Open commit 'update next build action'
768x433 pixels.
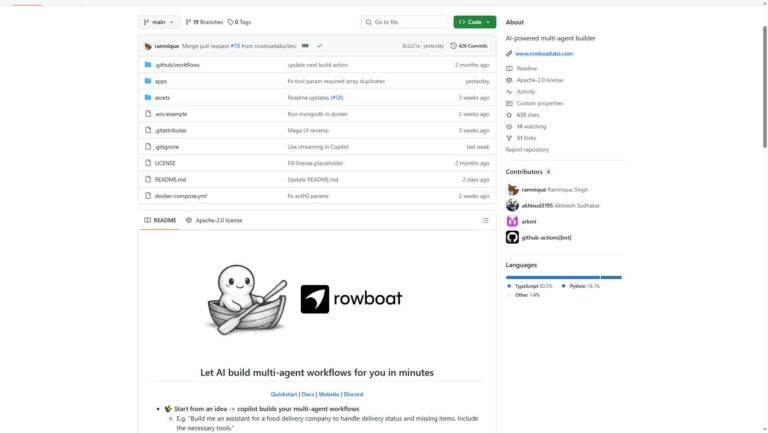pyautogui.click(x=317, y=65)
